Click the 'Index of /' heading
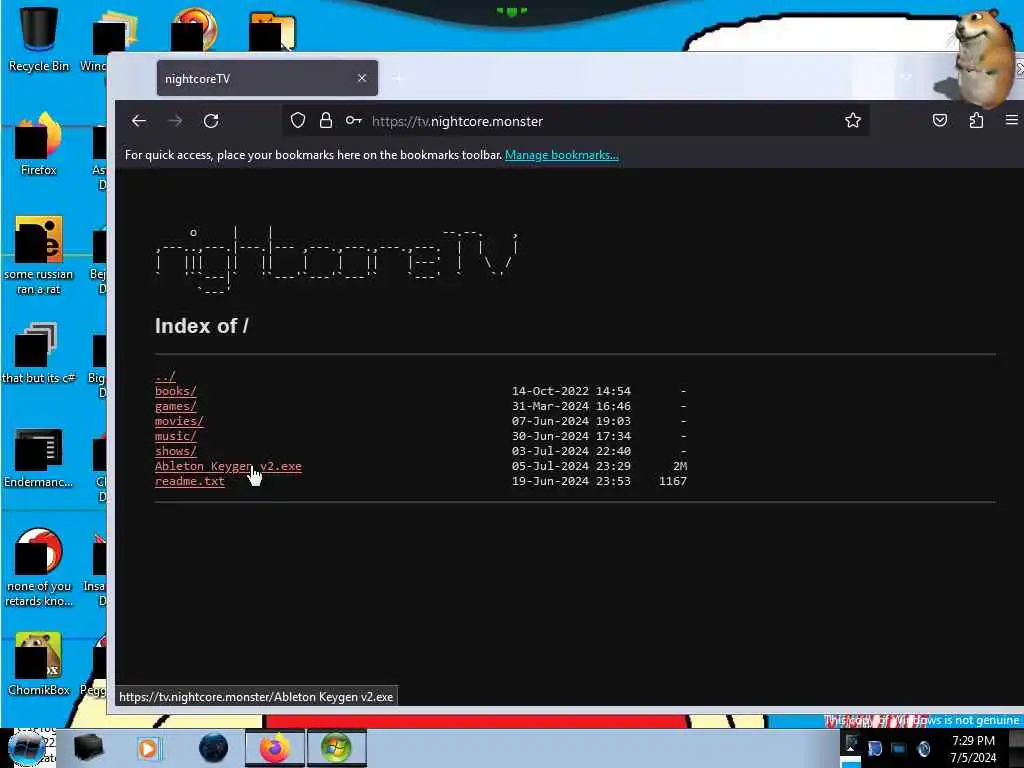1024x768 pixels. pos(202,326)
